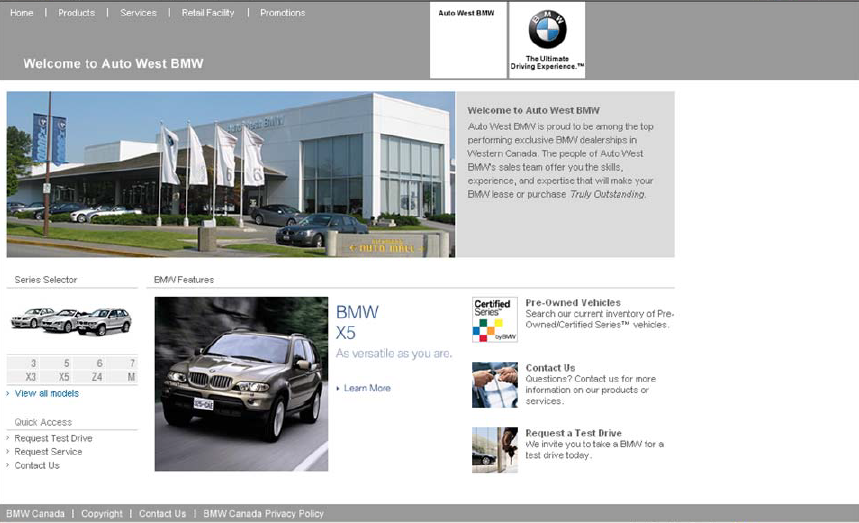Select the Z4 model
The width and height of the screenshot is (859, 523).
[97, 377]
